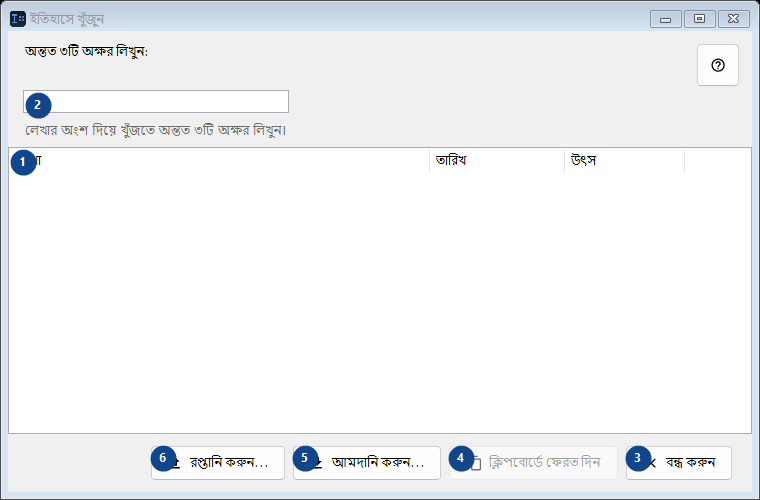760x500 pixels.
Task: Sort by the তারিখ column header
Action: coord(497,160)
